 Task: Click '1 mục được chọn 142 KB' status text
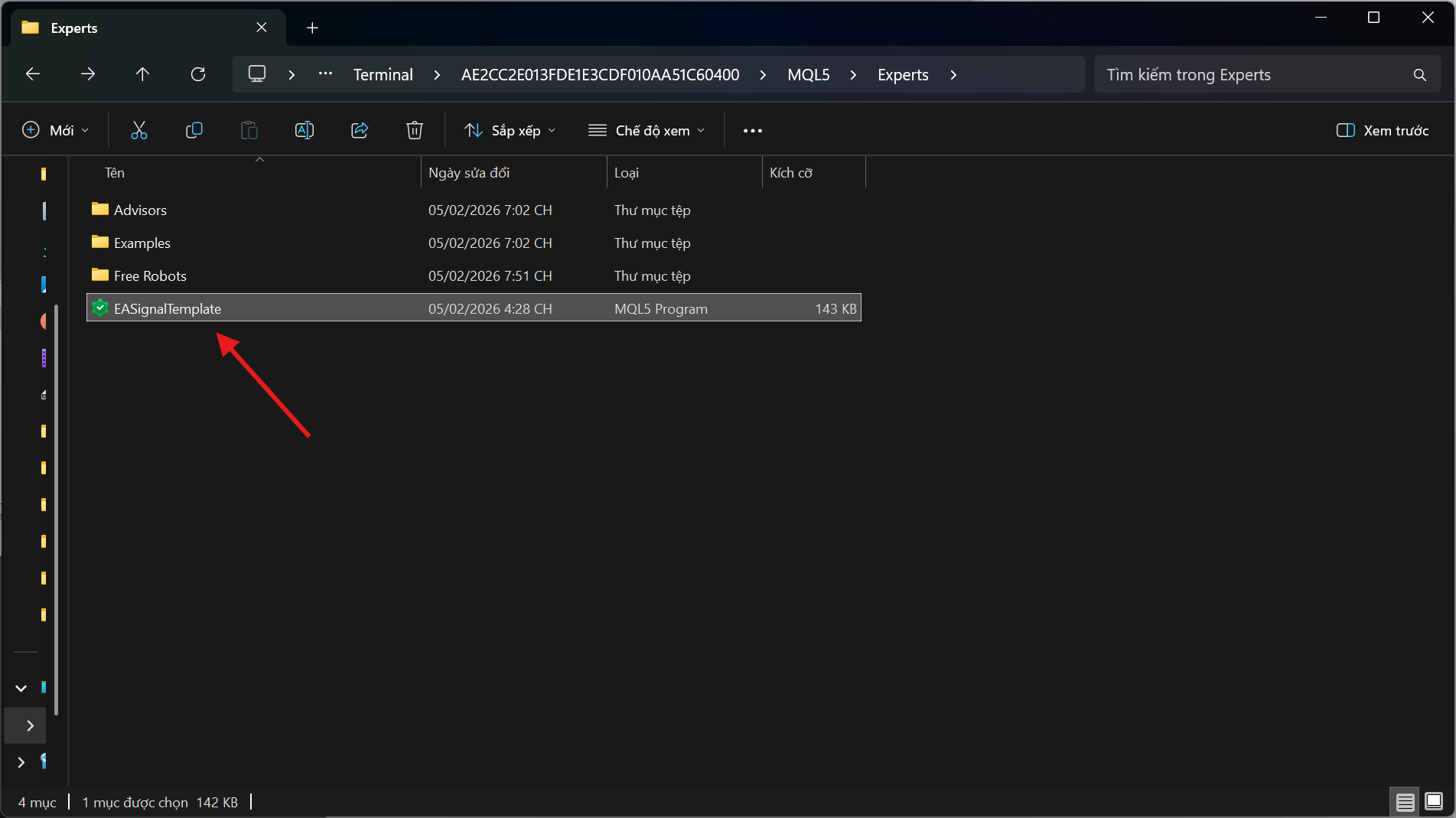point(160,802)
